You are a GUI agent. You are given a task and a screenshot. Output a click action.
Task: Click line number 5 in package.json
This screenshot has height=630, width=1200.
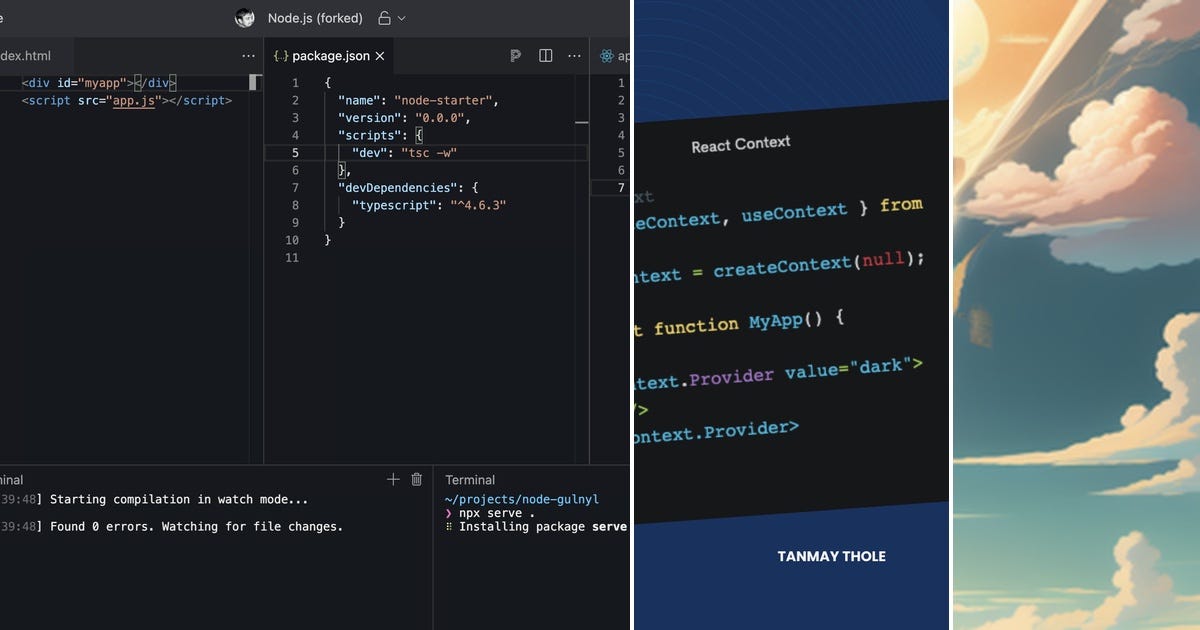click(x=294, y=152)
